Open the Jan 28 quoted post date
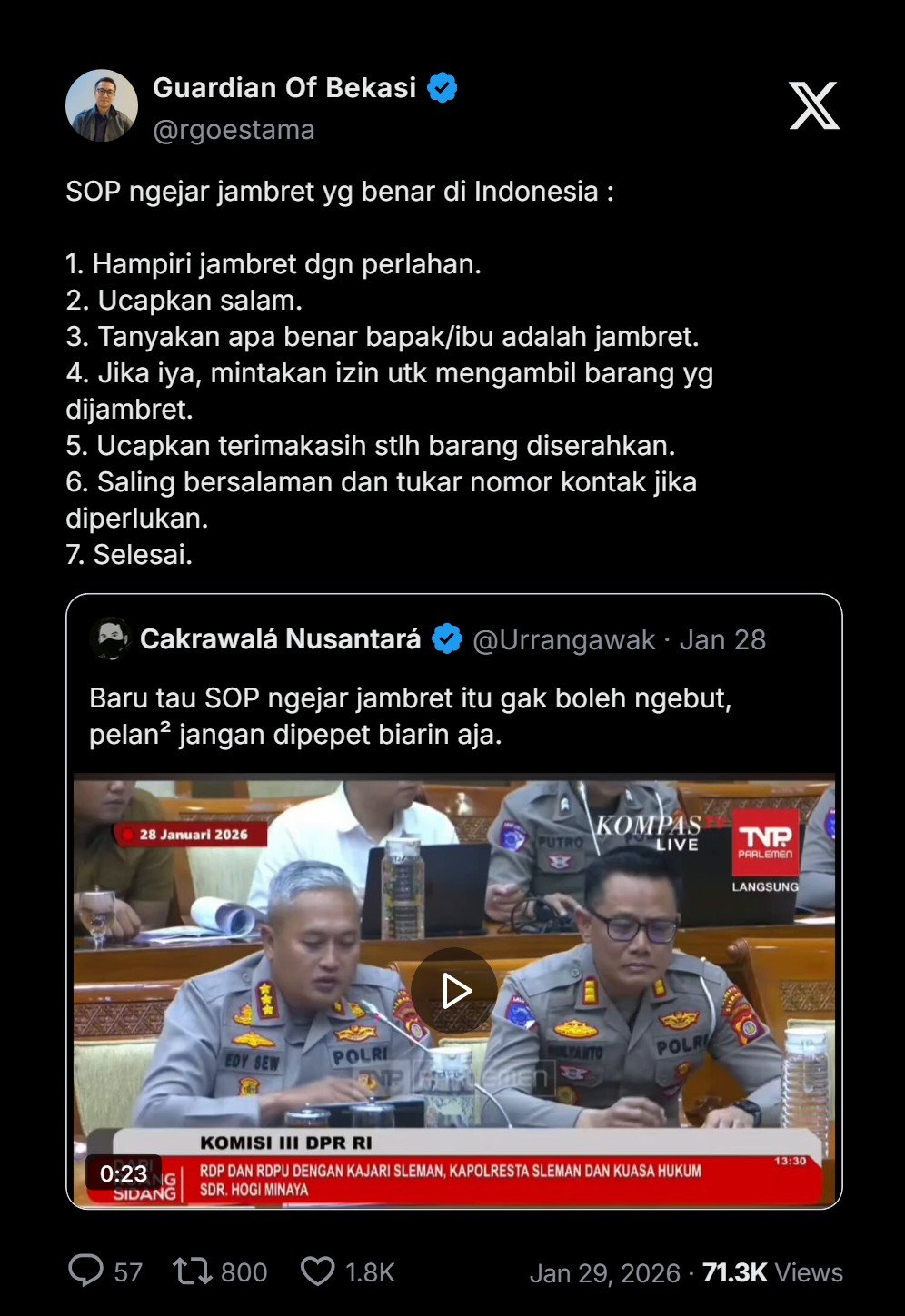905x1316 pixels. (x=722, y=639)
